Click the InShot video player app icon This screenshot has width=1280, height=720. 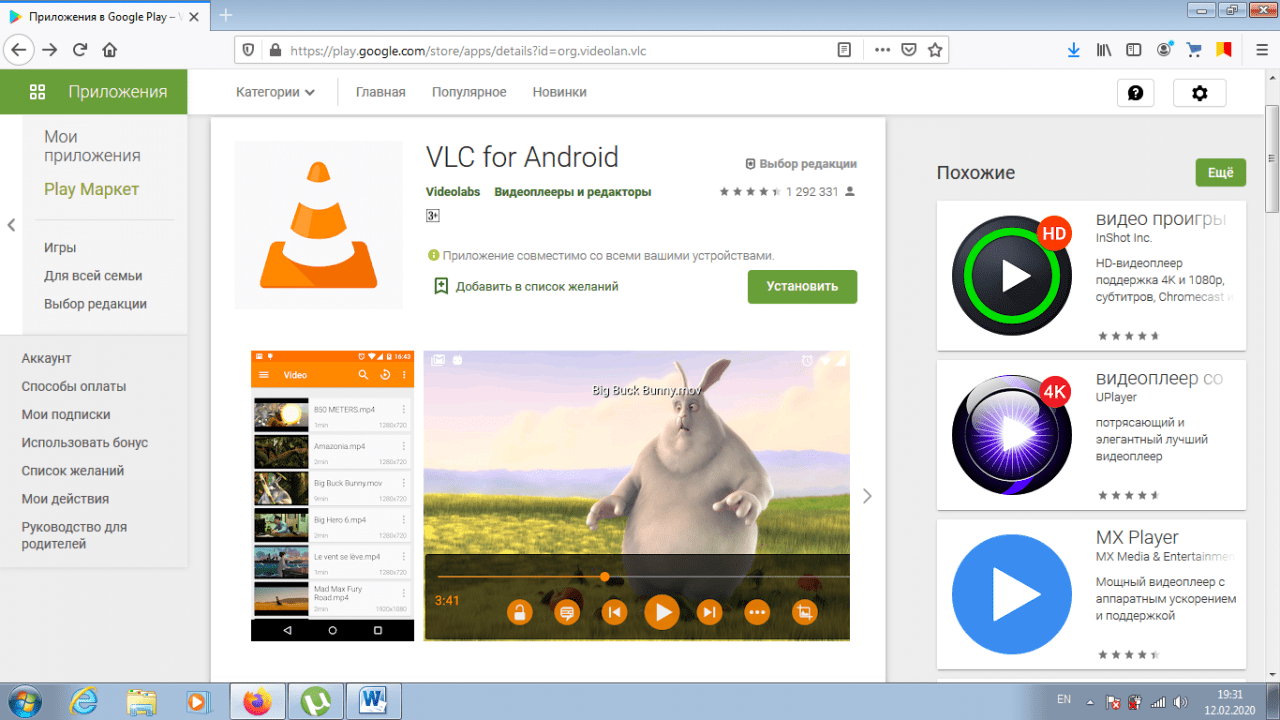click(x=1012, y=275)
